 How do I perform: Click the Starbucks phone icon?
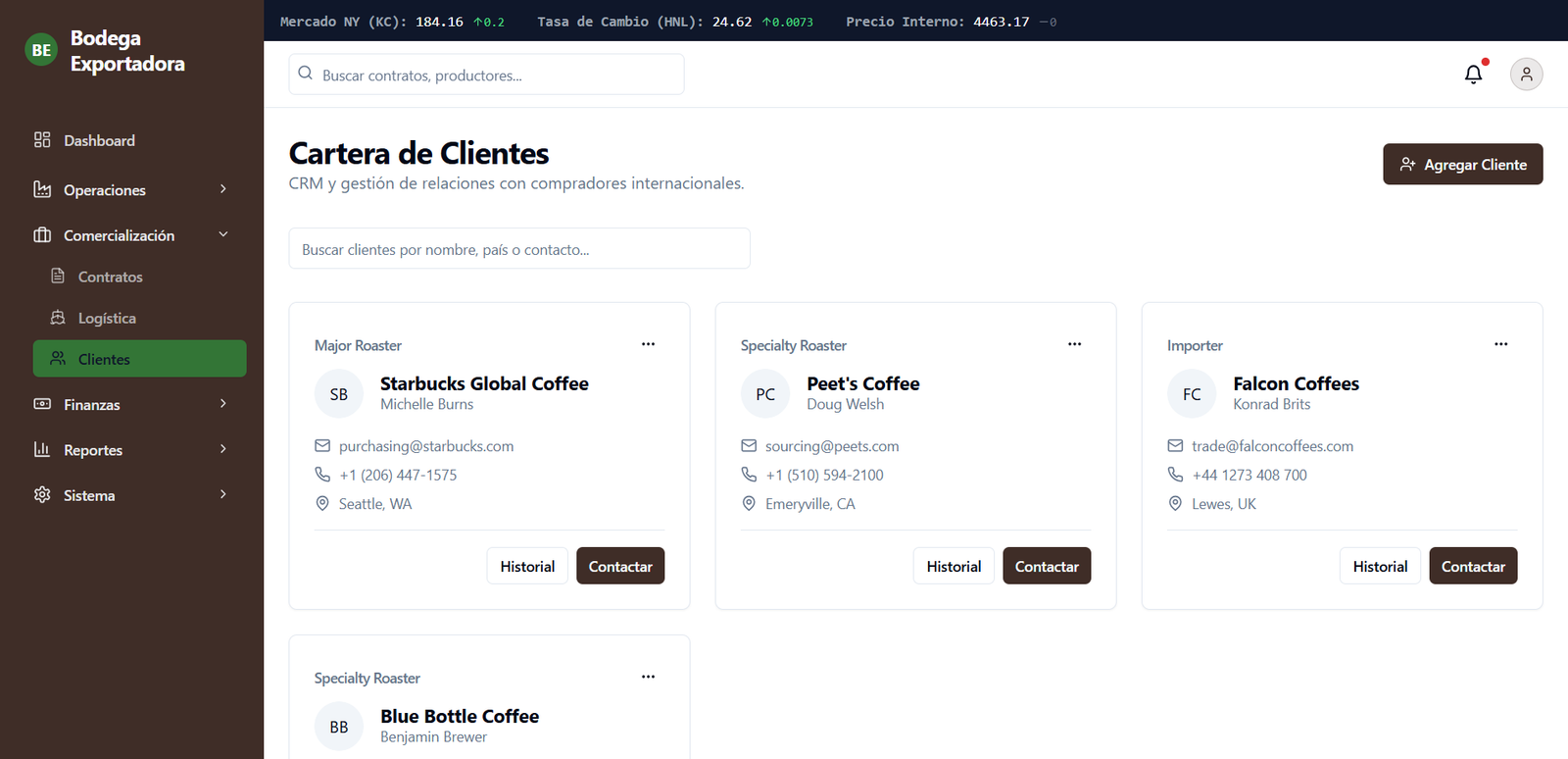point(322,475)
